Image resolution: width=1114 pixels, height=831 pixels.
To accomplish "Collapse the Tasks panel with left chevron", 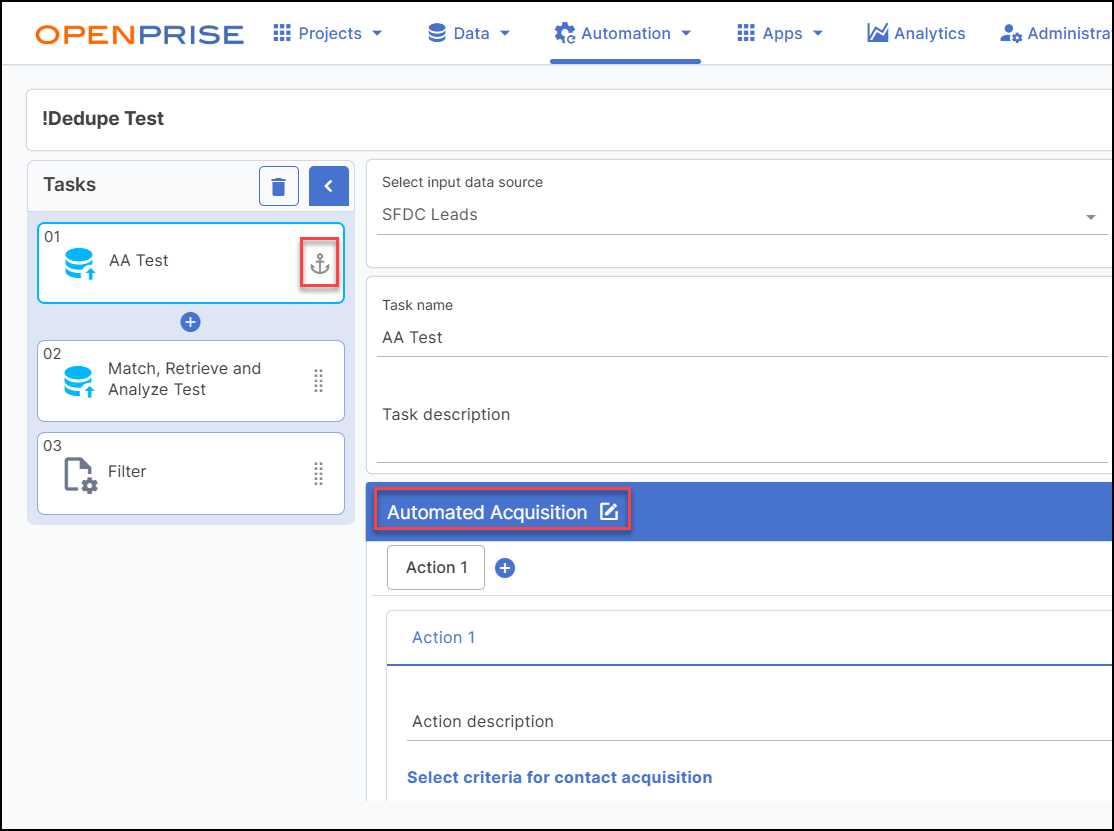I will [x=328, y=186].
